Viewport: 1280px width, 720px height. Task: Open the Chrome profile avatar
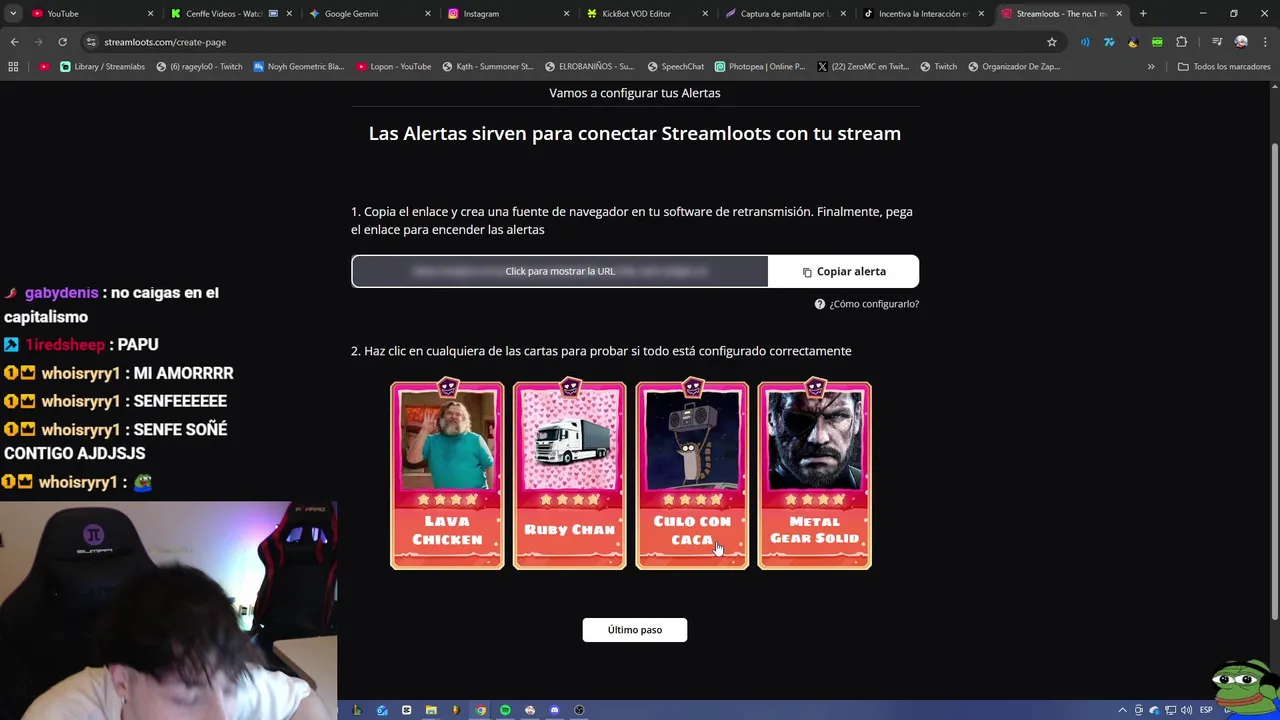(x=1241, y=42)
